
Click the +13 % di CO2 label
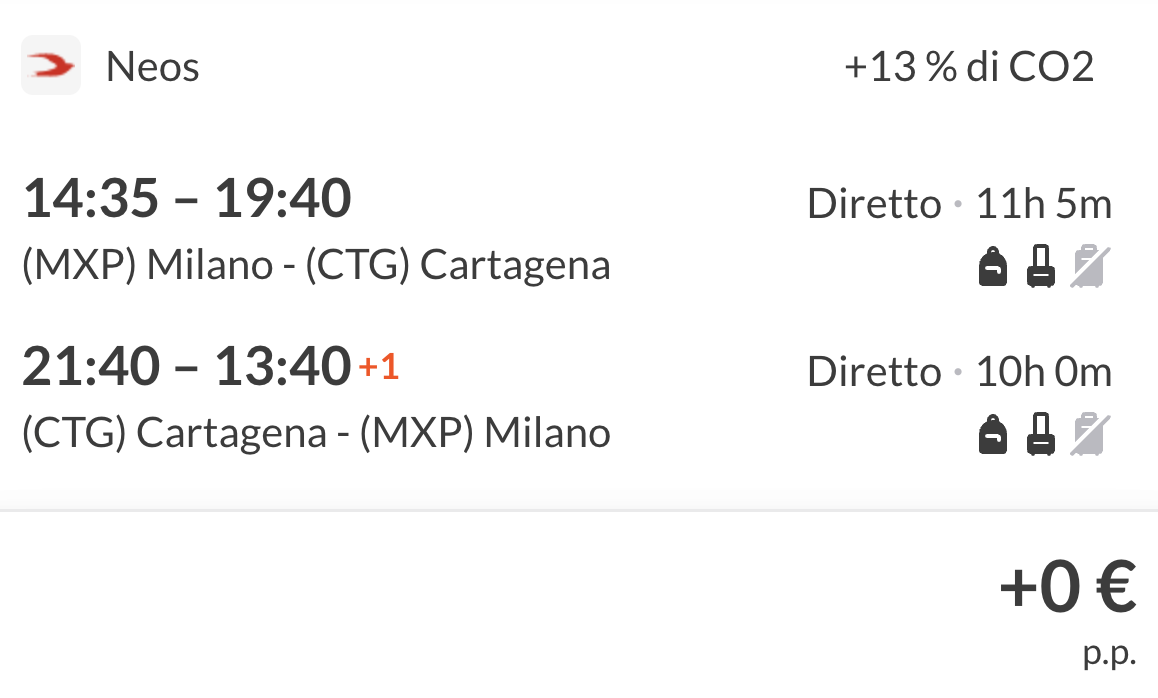969,67
